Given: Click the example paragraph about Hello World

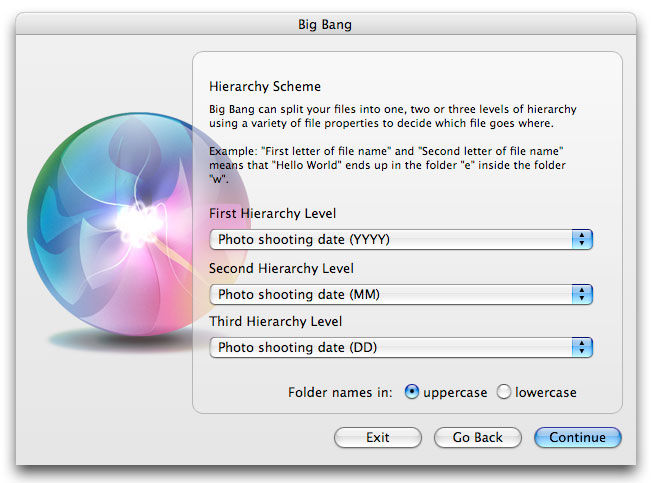Looking at the screenshot, I should point(387,165).
